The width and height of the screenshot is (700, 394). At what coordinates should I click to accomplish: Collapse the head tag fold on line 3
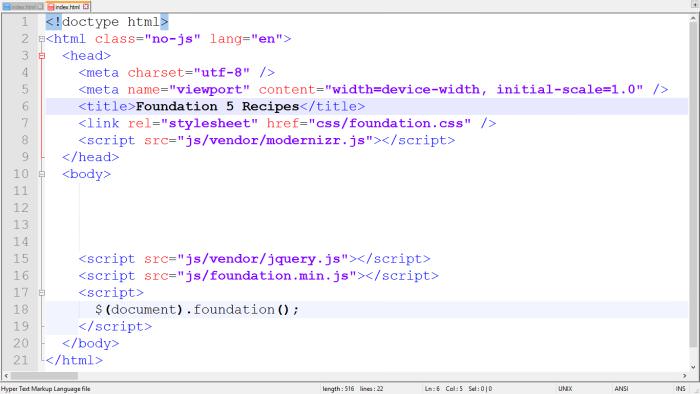42,56
